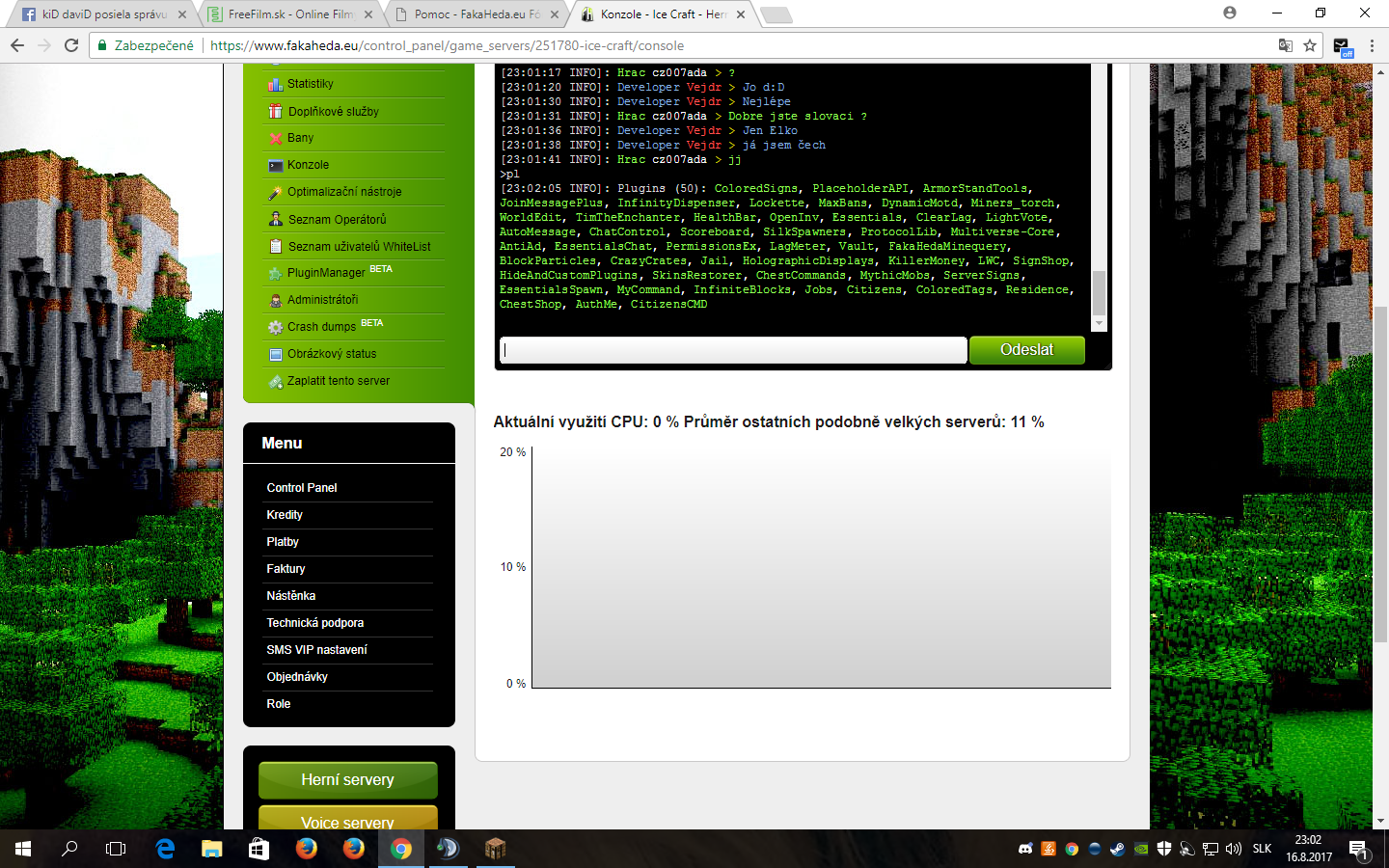Click the Chrome translate page icon
1389x868 pixels.
point(1285,45)
